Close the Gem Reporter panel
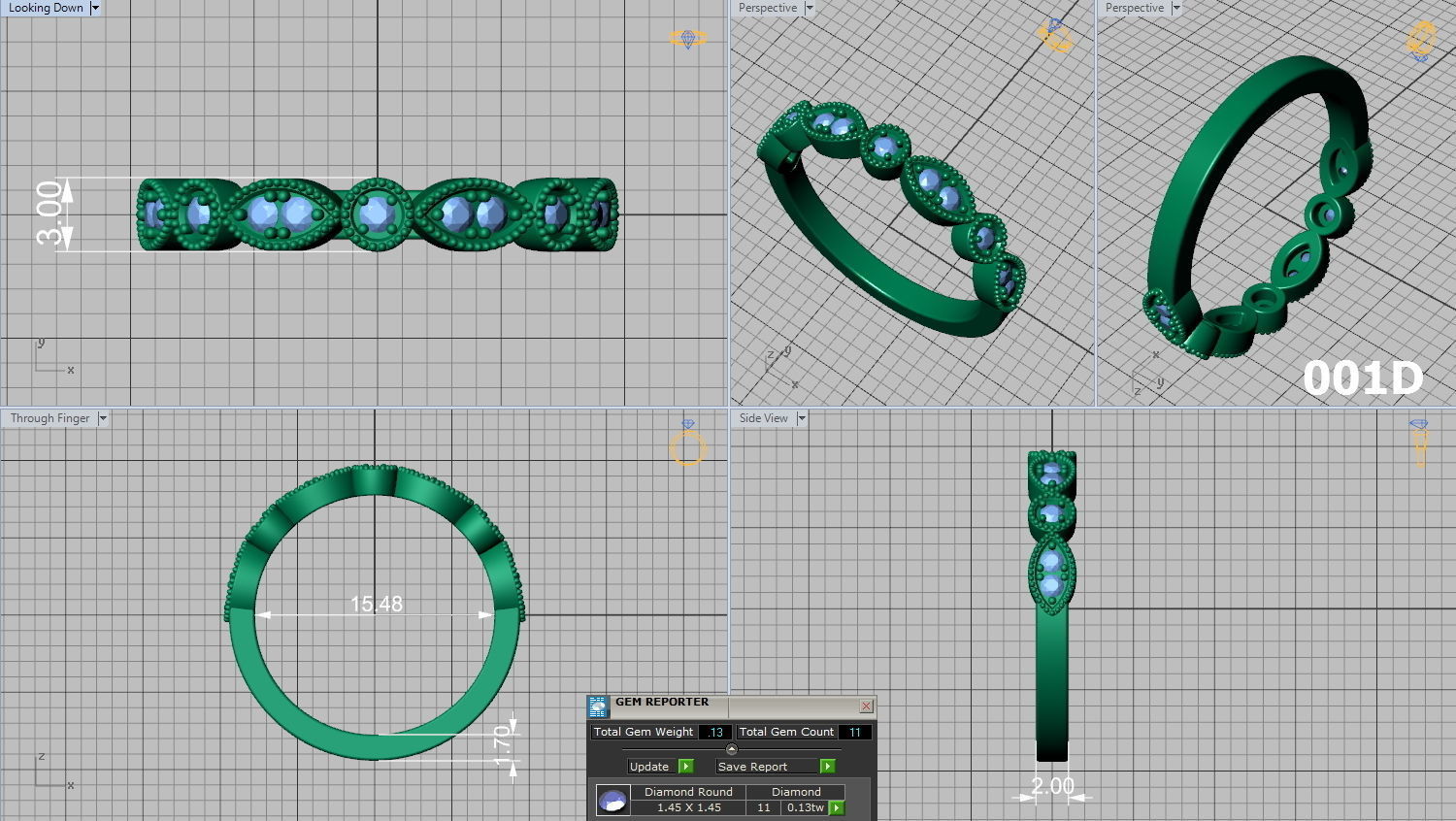Screen dimensions: 1456x821 pyautogui.click(x=866, y=706)
